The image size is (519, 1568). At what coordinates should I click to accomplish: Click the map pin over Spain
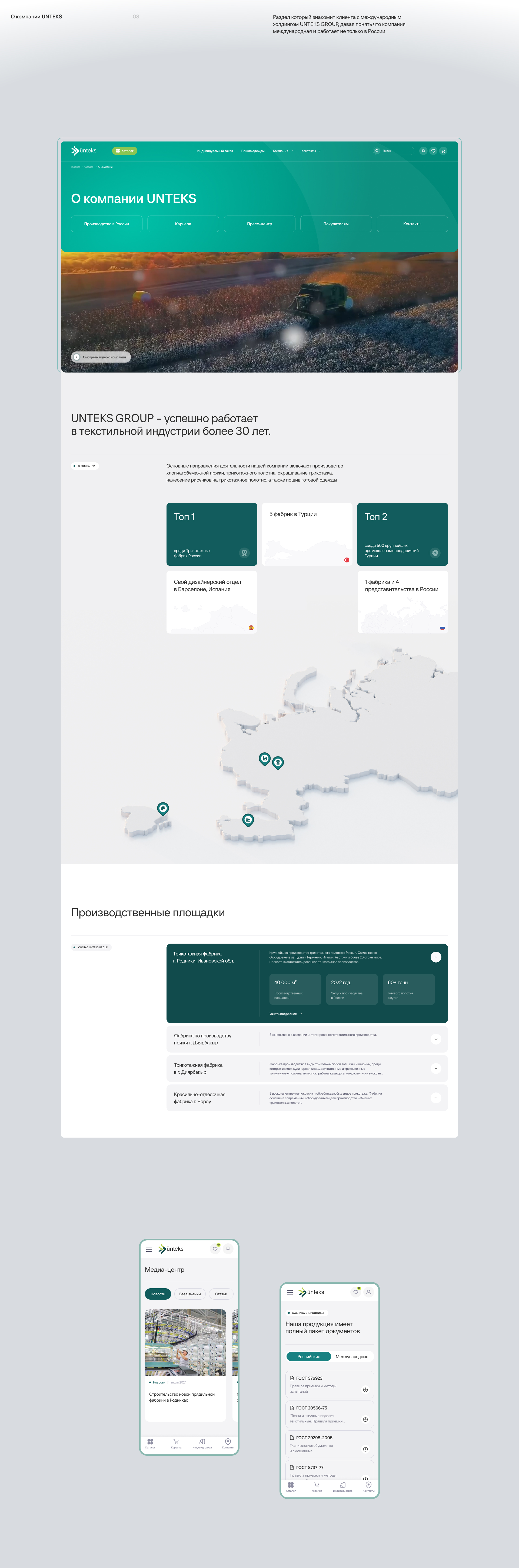[162, 808]
